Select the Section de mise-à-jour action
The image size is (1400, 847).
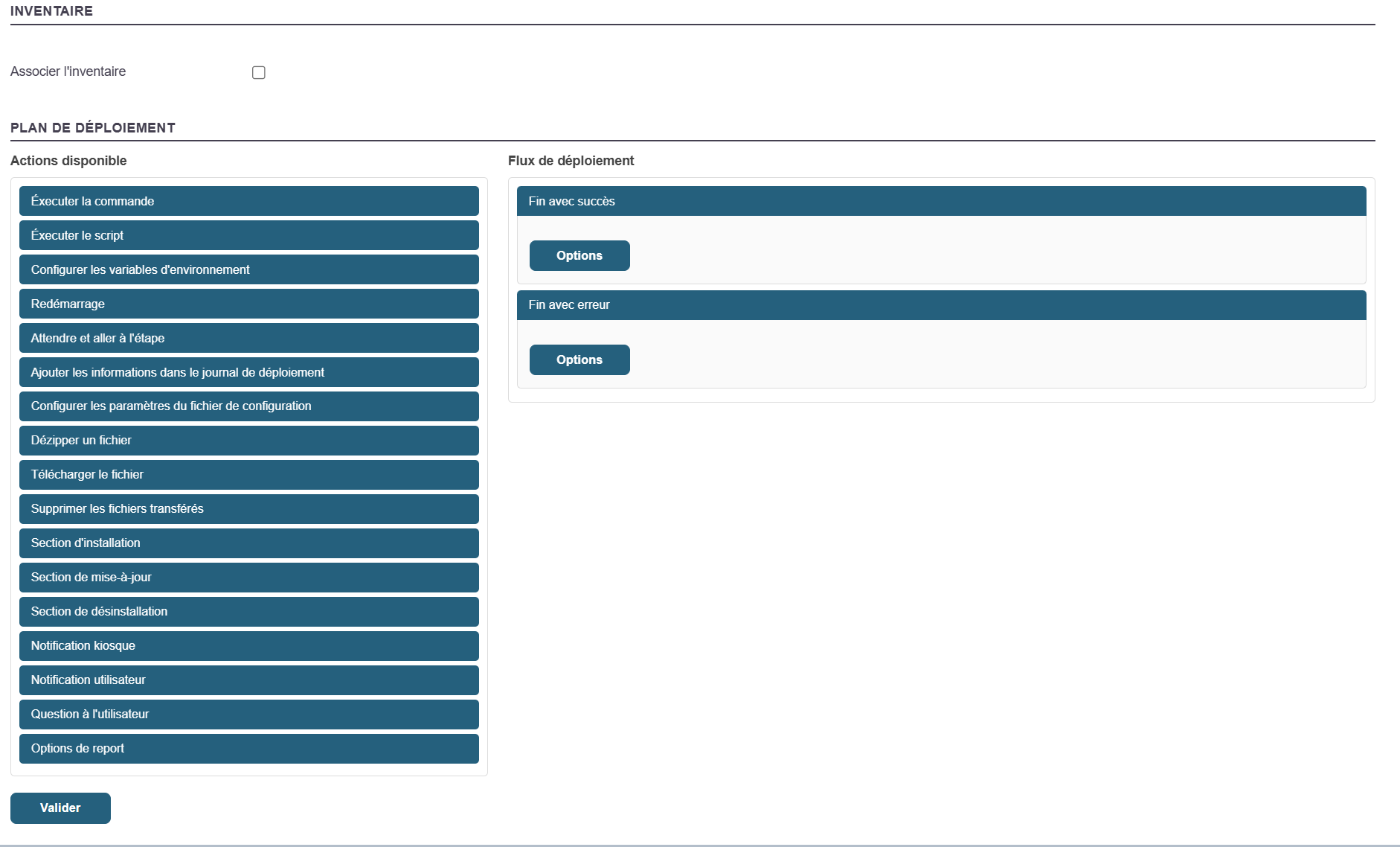coord(248,578)
